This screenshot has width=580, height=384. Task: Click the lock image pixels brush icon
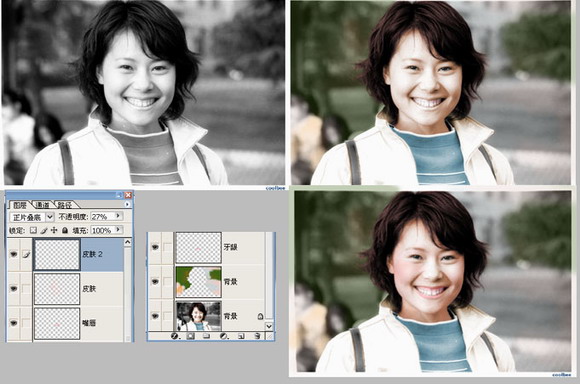tap(44, 230)
